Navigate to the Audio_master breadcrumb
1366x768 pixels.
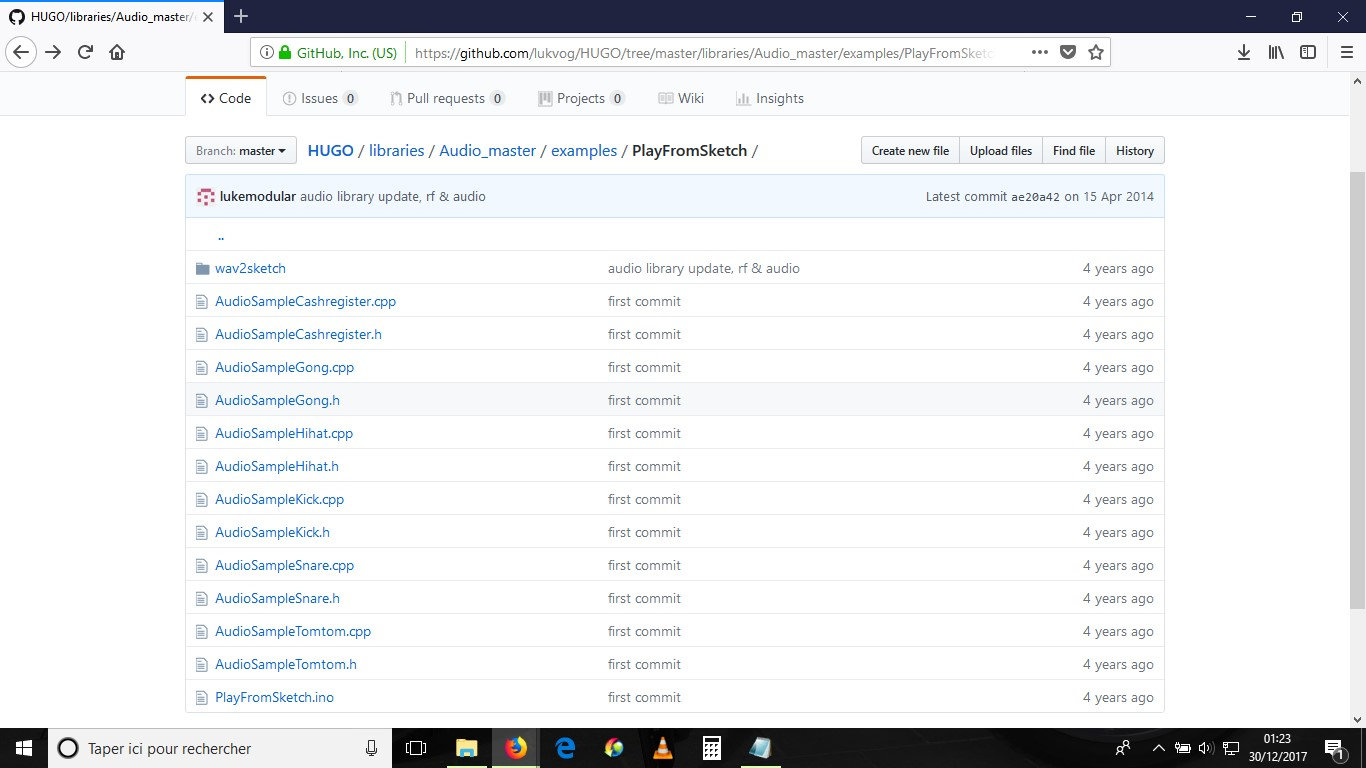click(x=488, y=151)
